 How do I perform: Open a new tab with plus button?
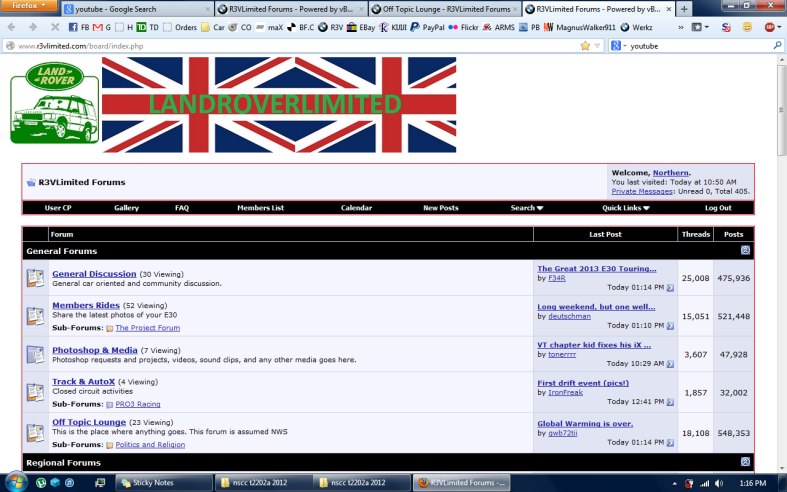click(x=684, y=9)
